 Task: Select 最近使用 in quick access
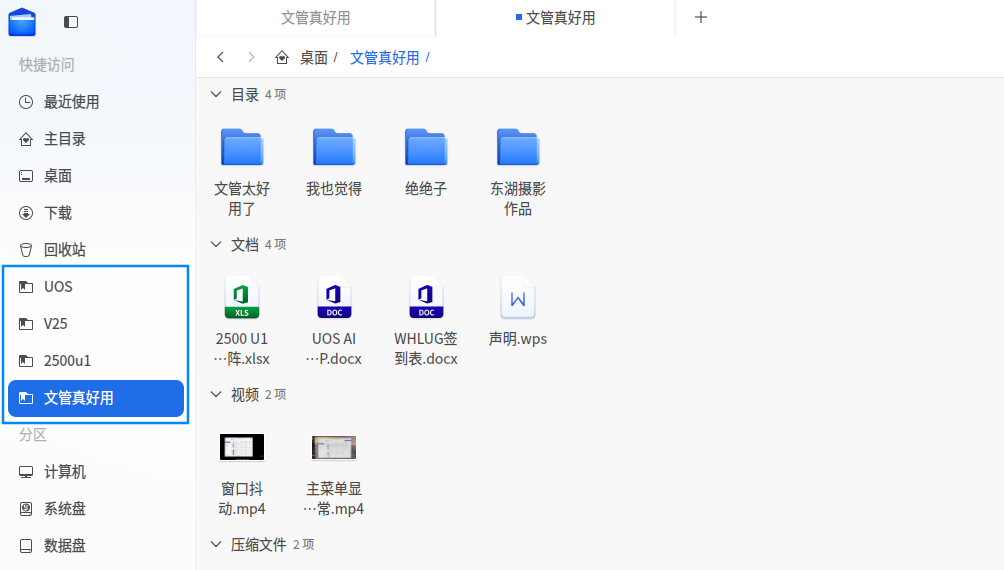click(x=71, y=102)
